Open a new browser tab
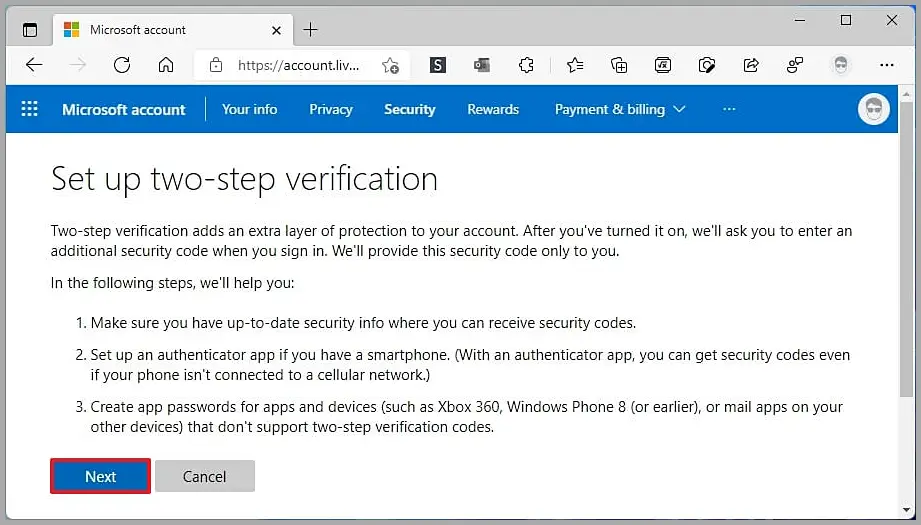The height and width of the screenshot is (525, 921). [x=310, y=29]
